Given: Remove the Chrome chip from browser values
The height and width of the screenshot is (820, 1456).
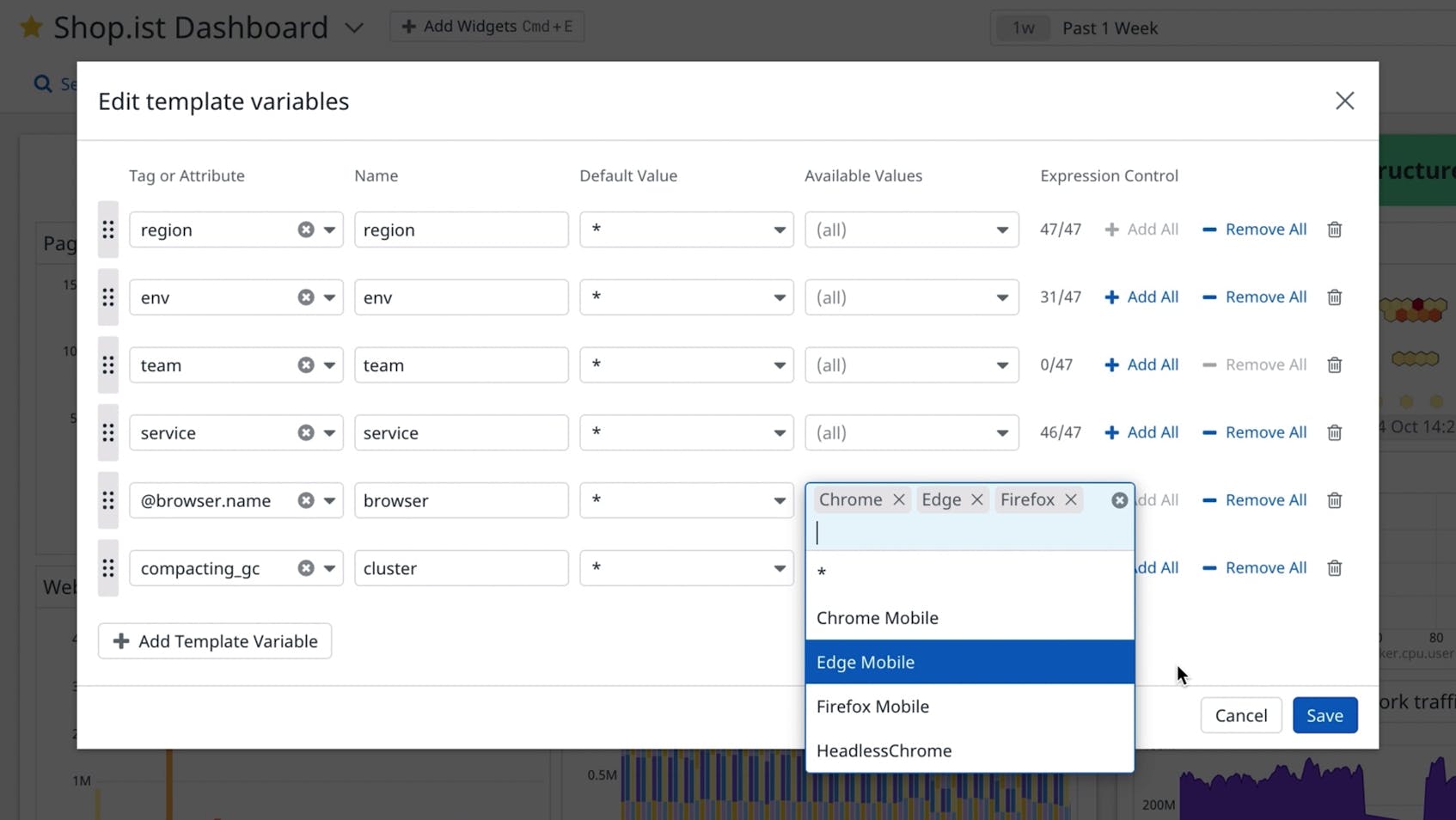Looking at the screenshot, I should click(x=898, y=499).
